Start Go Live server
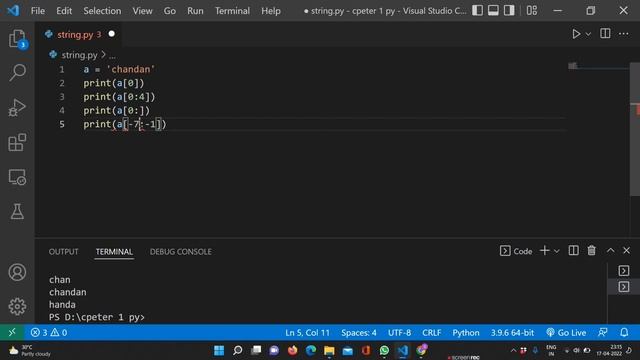Screen dimensions: 640x360 pos(566,333)
